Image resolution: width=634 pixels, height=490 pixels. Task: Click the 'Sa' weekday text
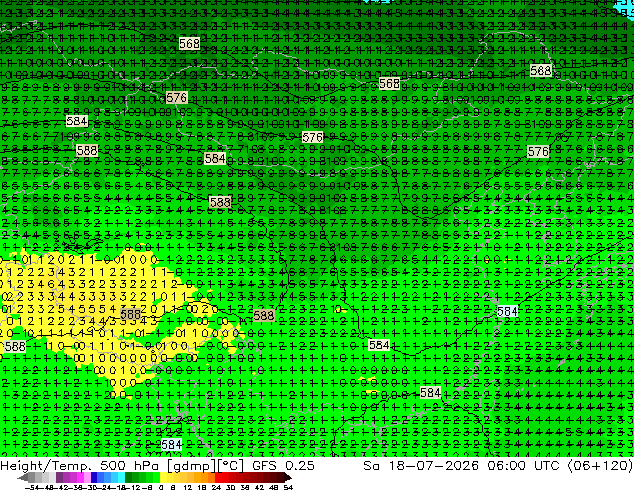pos(371,466)
